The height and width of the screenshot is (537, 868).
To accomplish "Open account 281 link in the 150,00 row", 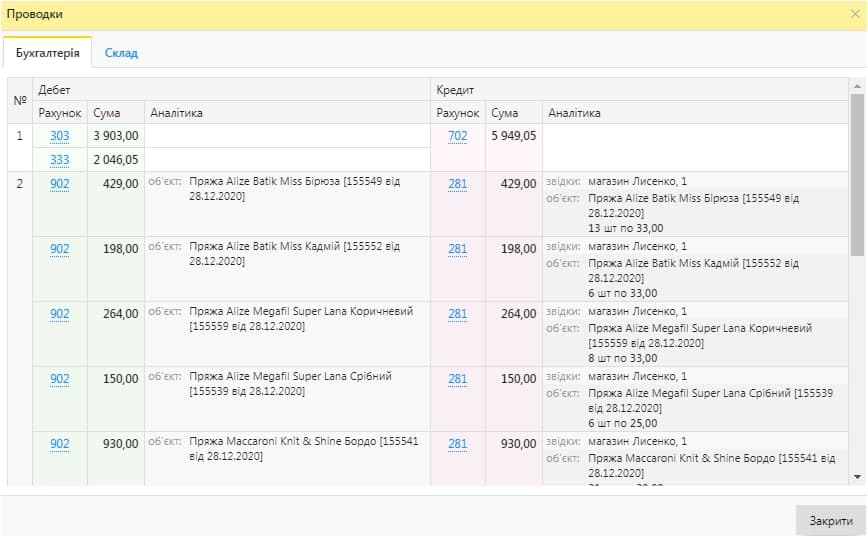I will pos(458,379).
